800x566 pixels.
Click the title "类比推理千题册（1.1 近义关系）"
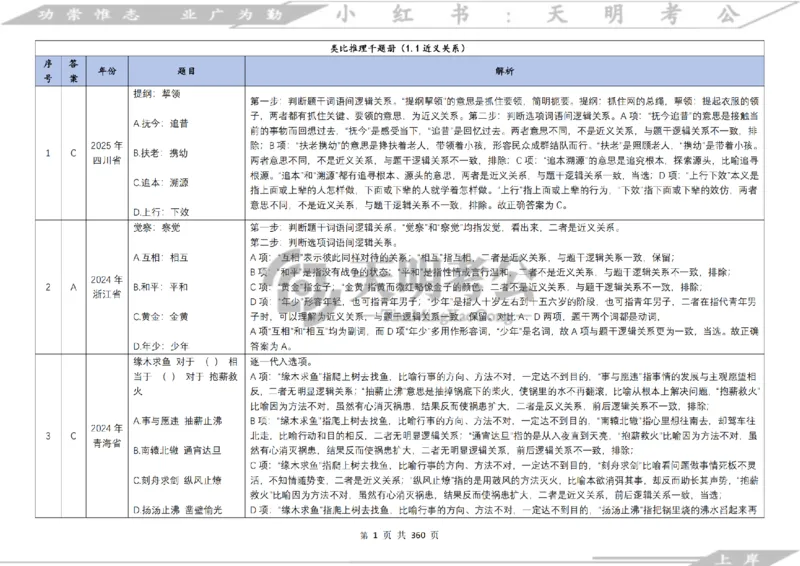pyautogui.click(x=398, y=48)
